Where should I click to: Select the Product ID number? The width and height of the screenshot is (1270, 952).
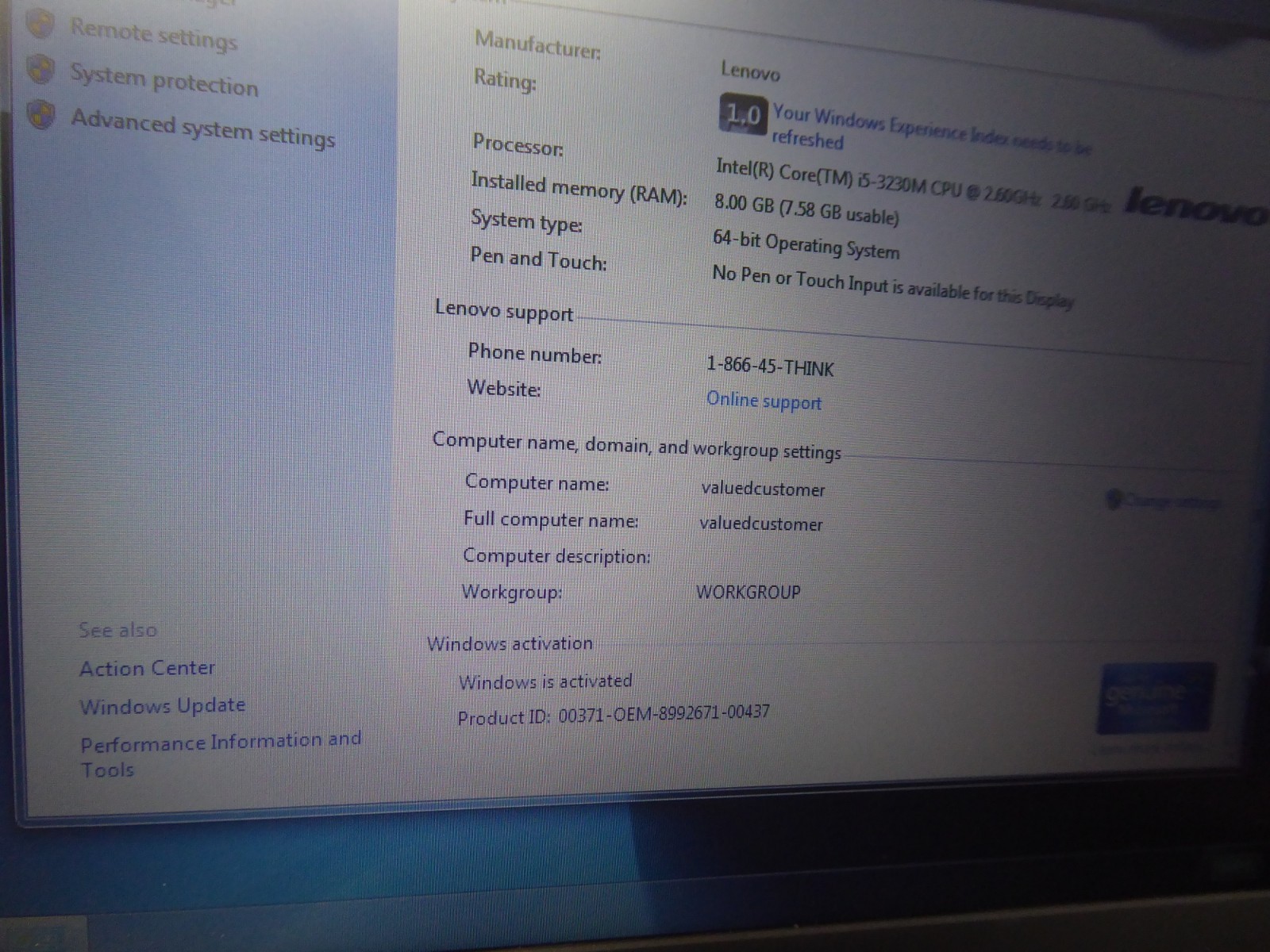(x=664, y=714)
